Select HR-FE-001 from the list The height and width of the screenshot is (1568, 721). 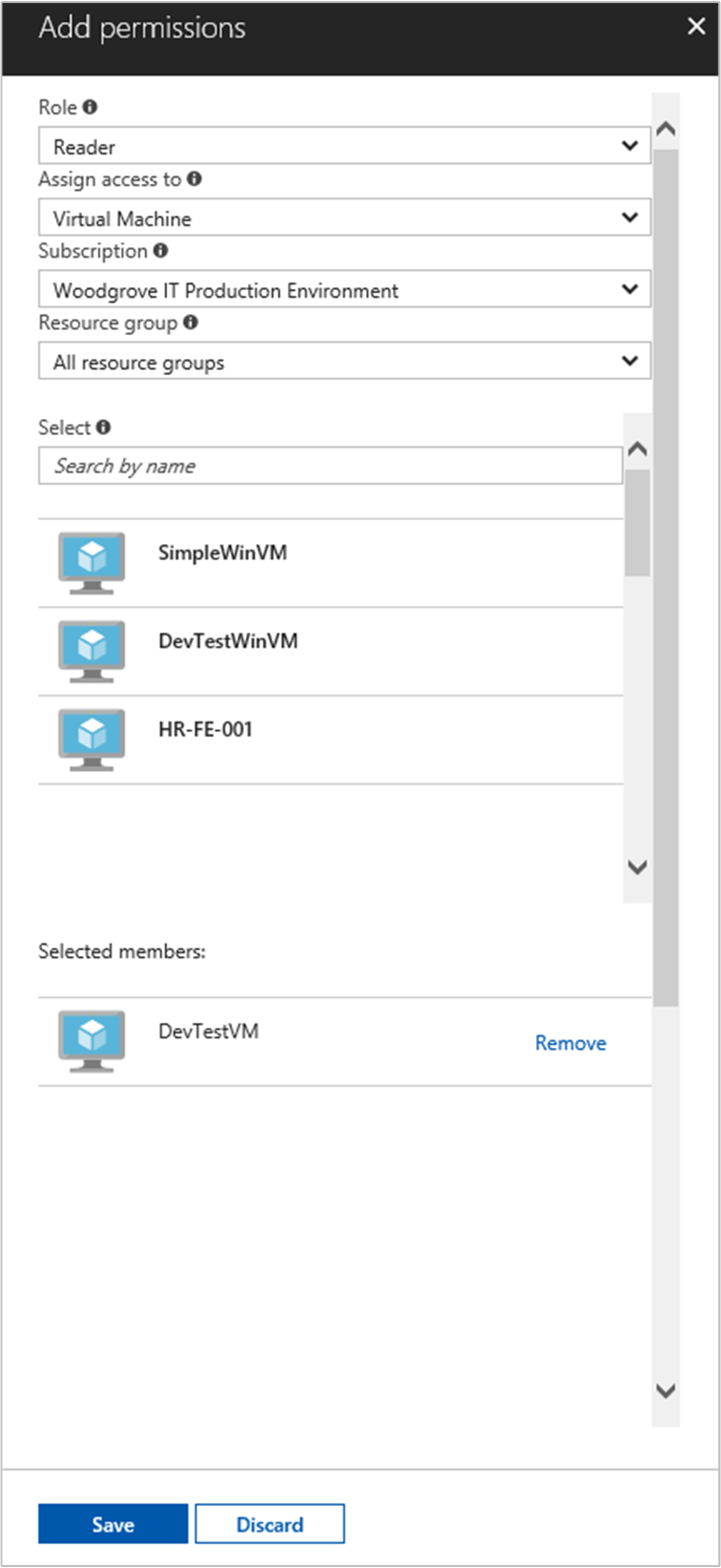point(206,730)
